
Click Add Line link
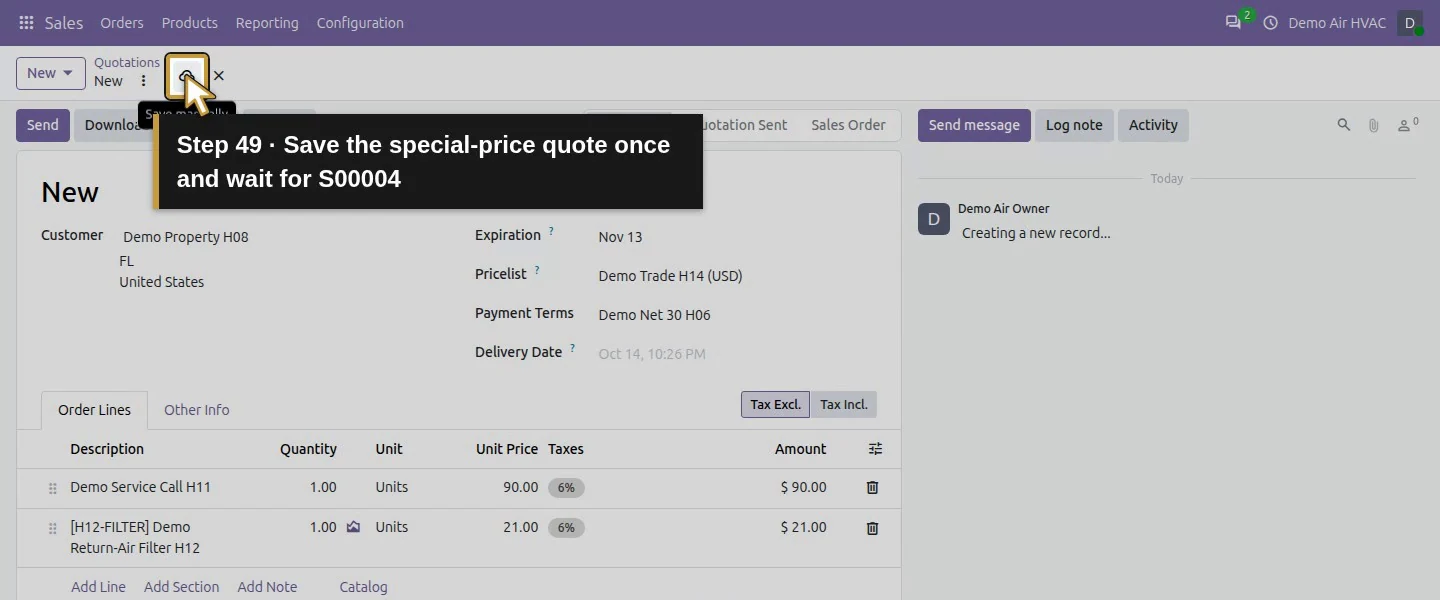98,587
